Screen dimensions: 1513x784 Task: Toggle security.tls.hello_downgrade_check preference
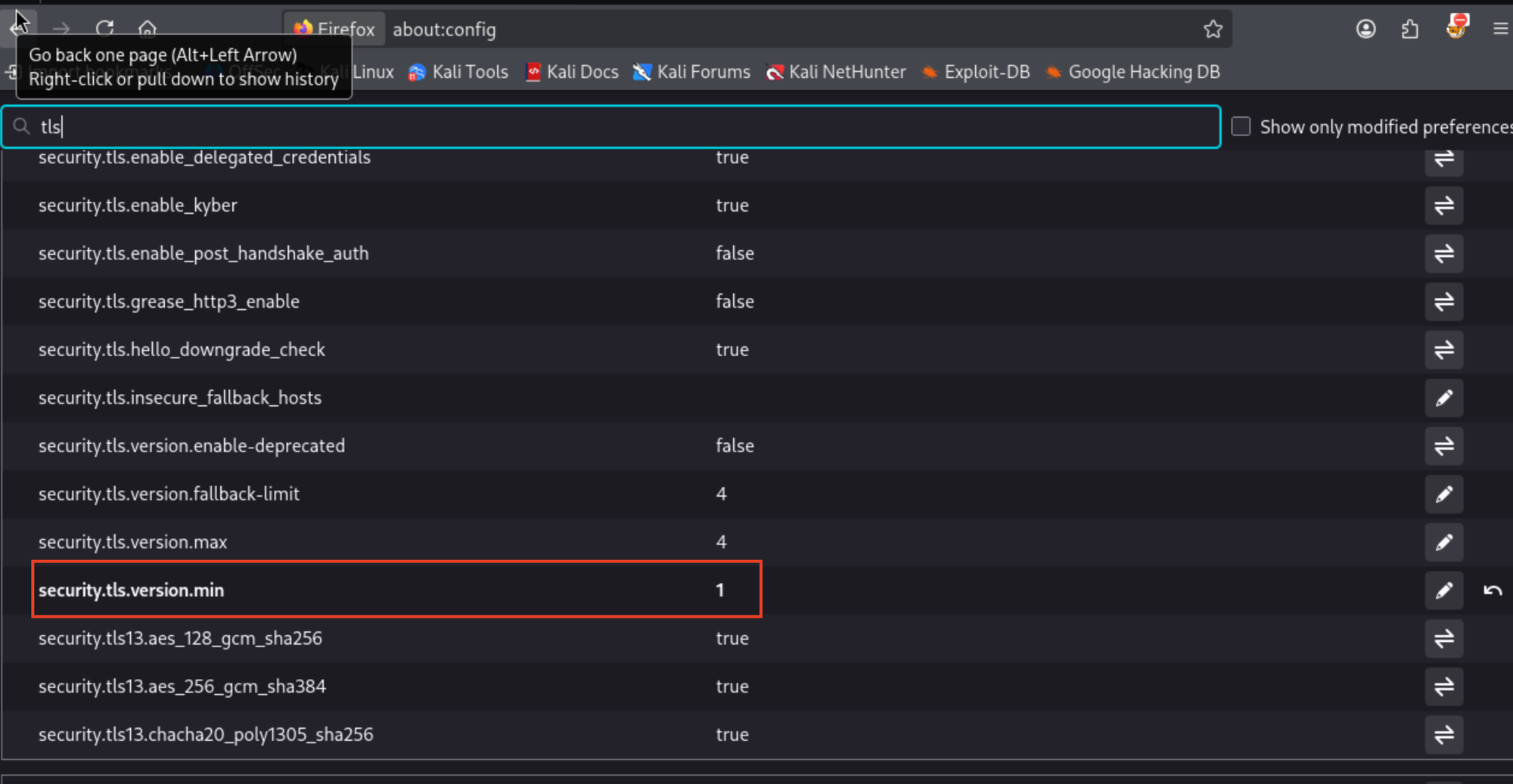click(x=1443, y=350)
